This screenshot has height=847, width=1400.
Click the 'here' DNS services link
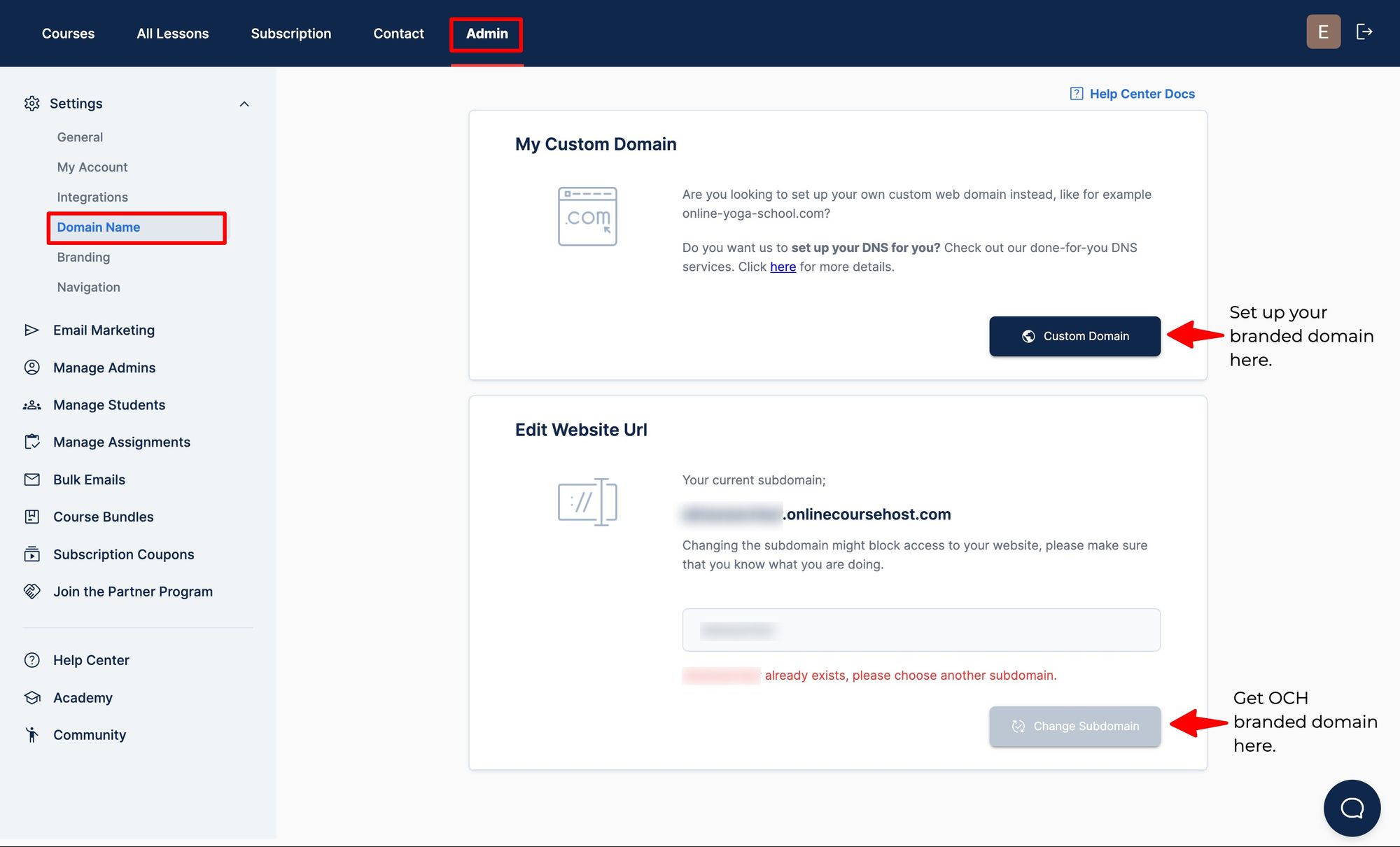pyautogui.click(x=783, y=267)
